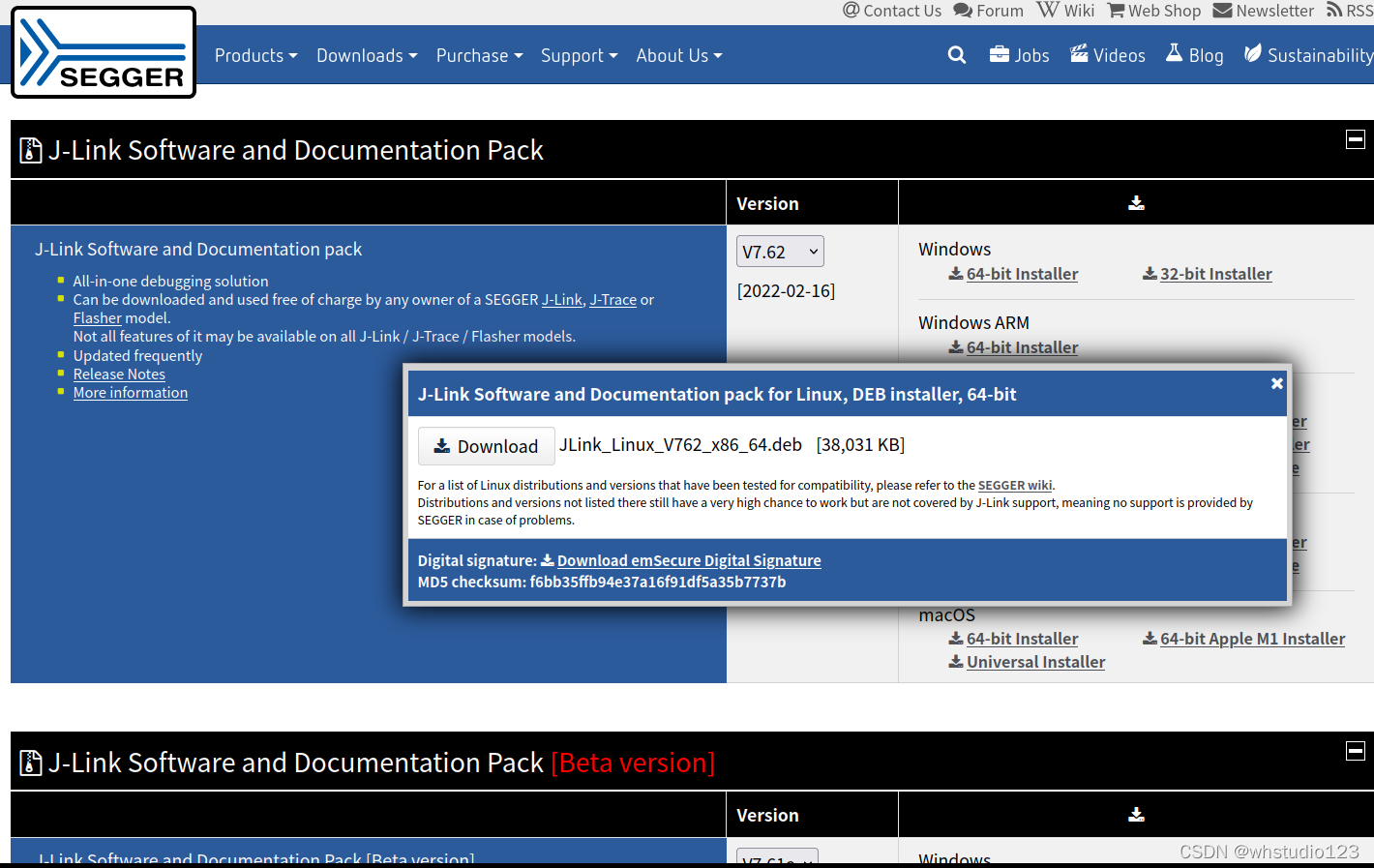Close the DEB installer download popup
This screenshot has width=1374, height=868.
coord(1277,383)
